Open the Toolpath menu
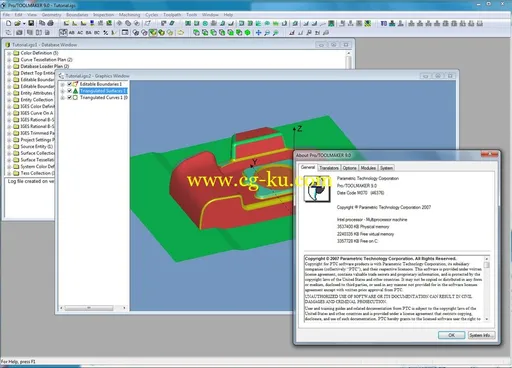 pos(172,15)
